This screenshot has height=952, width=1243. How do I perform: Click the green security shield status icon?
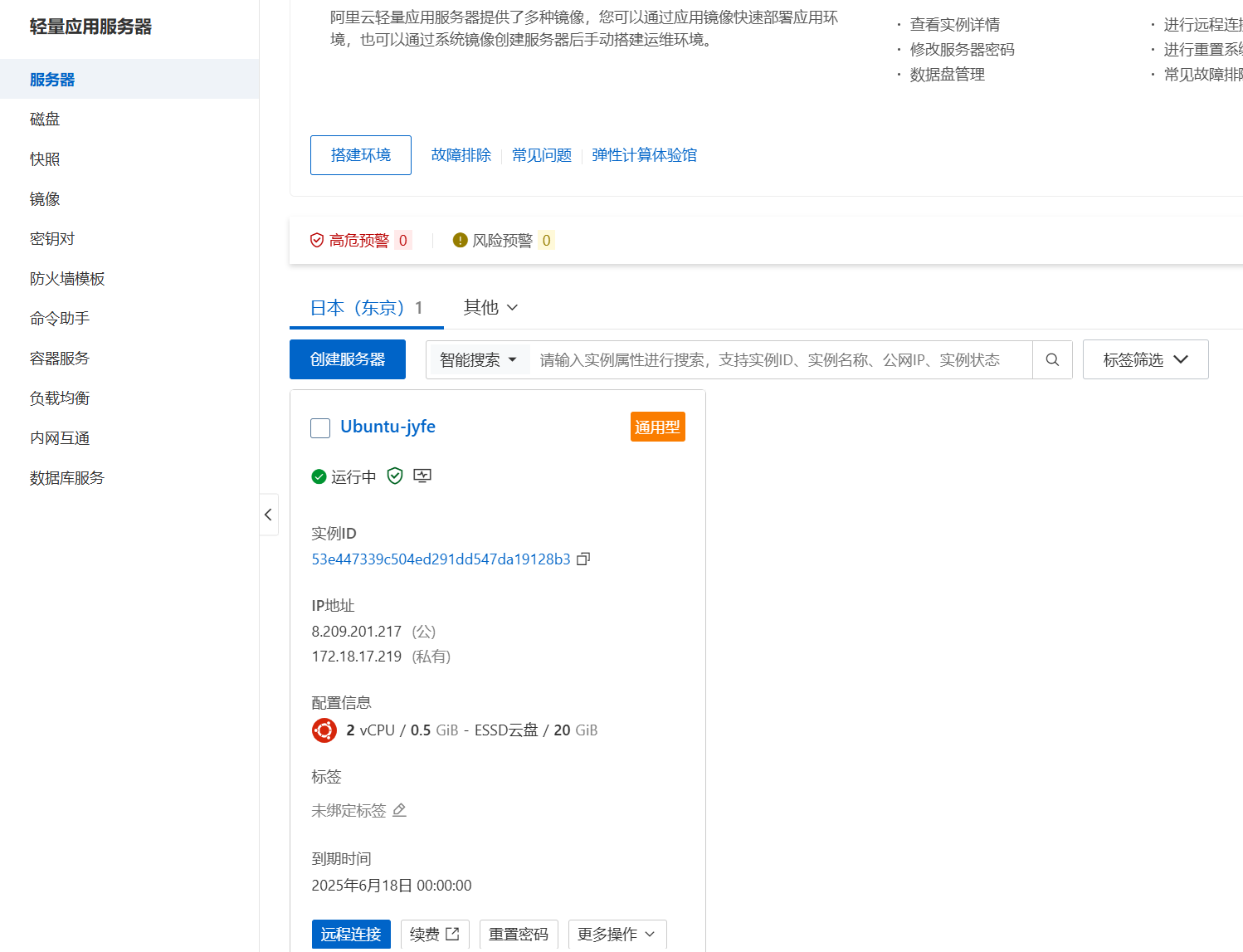point(394,476)
